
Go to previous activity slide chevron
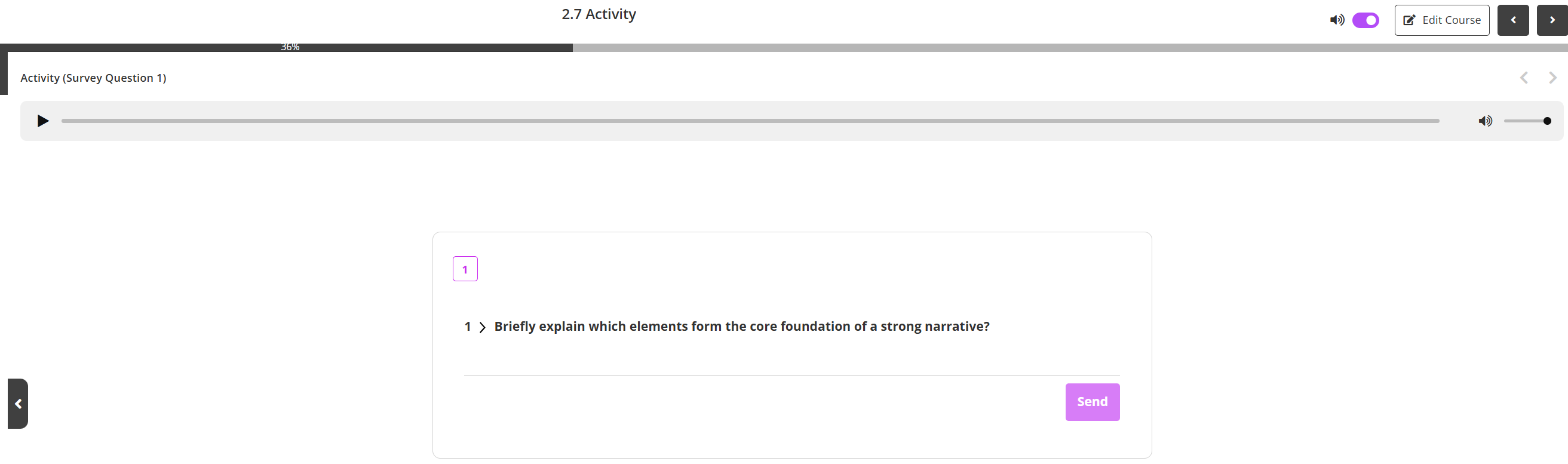[x=1524, y=78]
